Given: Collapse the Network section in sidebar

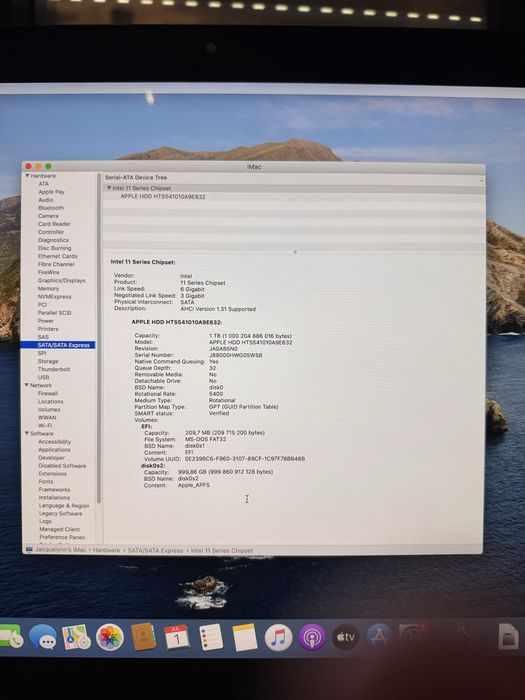Looking at the screenshot, I should [x=27, y=385].
